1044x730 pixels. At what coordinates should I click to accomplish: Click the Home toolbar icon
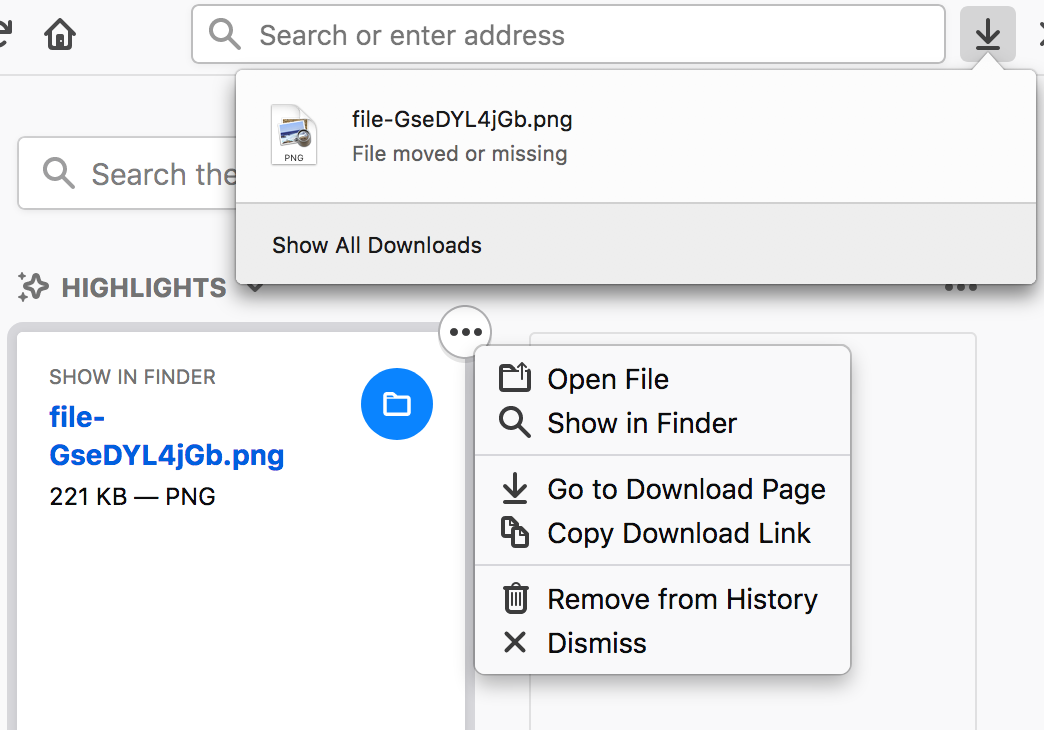(x=60, y=34)
